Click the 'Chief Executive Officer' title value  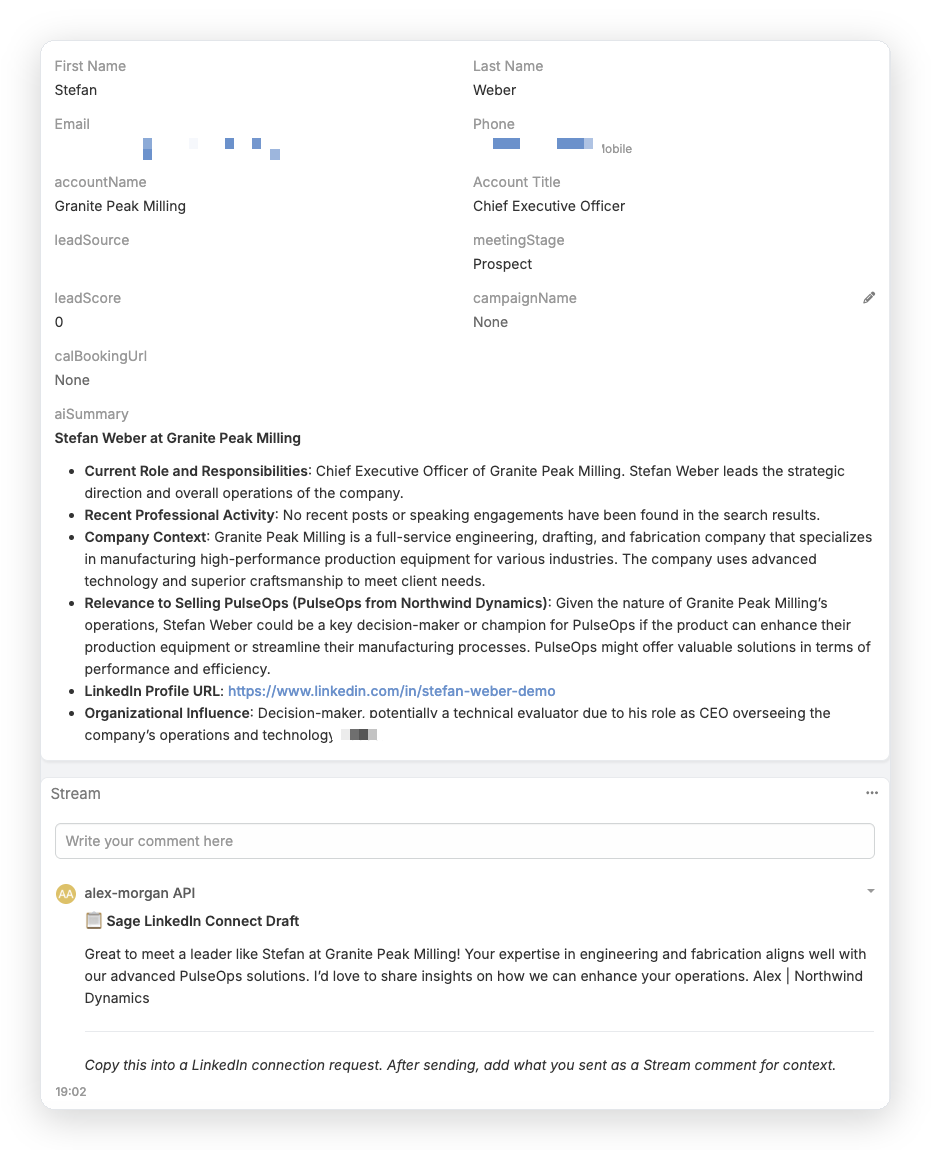549,206
